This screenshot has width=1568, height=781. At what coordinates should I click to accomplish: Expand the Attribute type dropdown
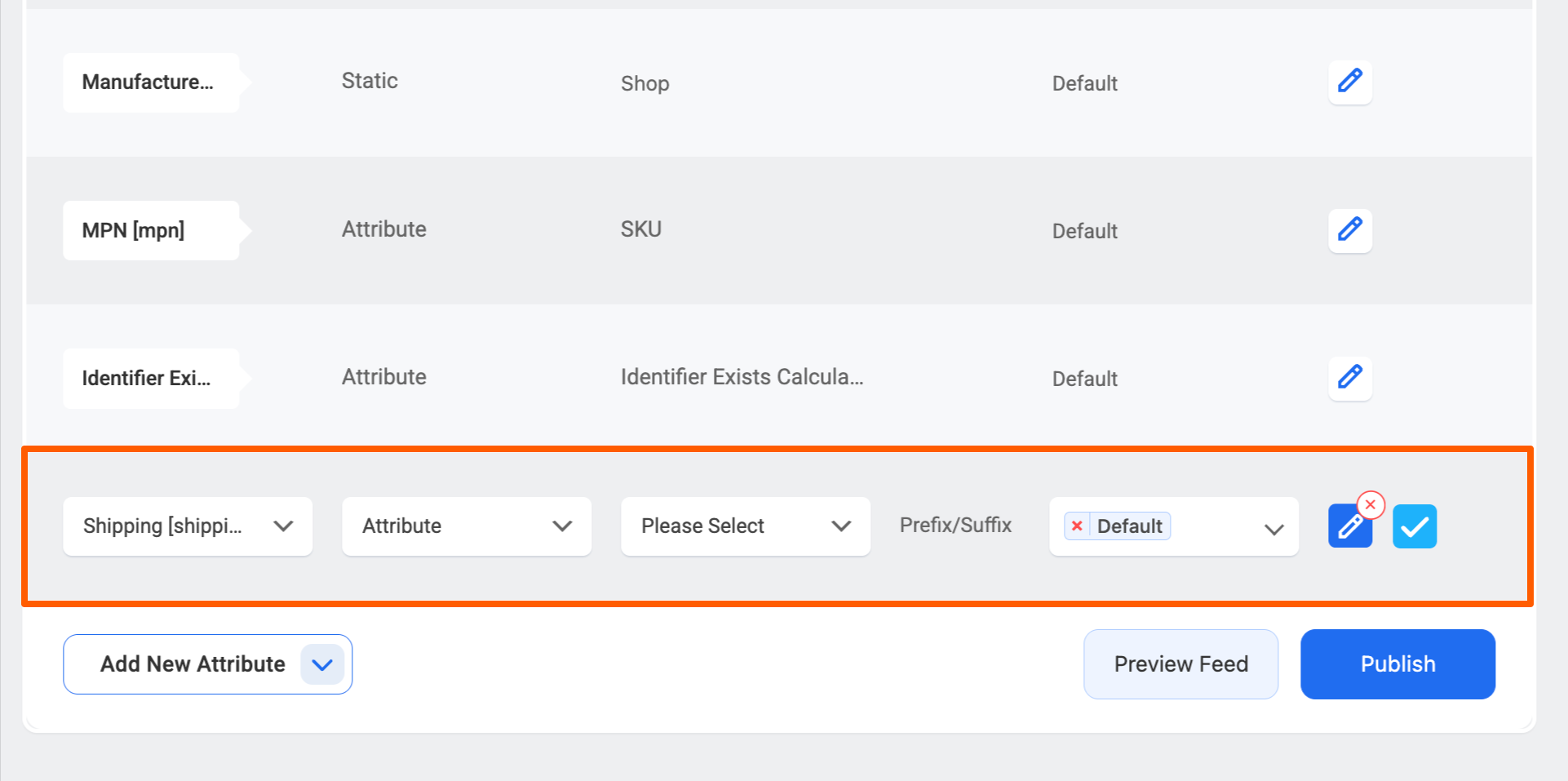tap(466, 526)
